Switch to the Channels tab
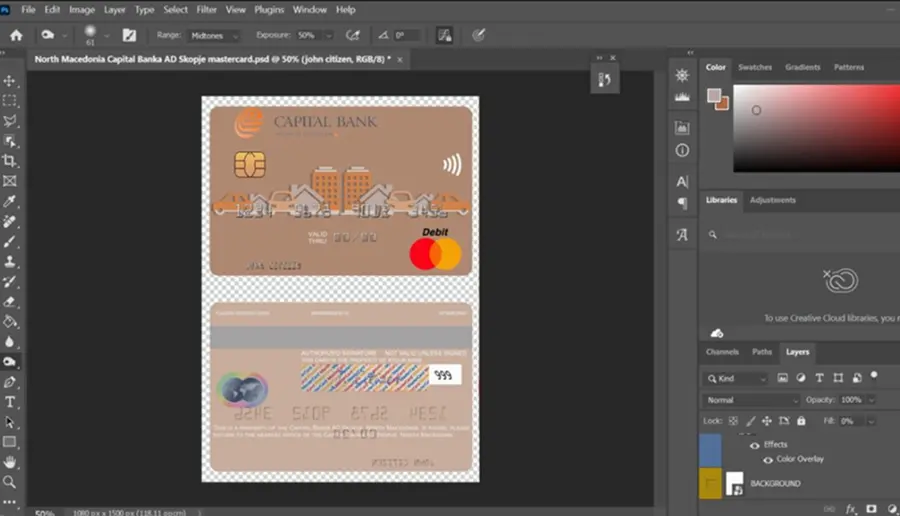Screen dimensions: 900x516 (722, 352)
